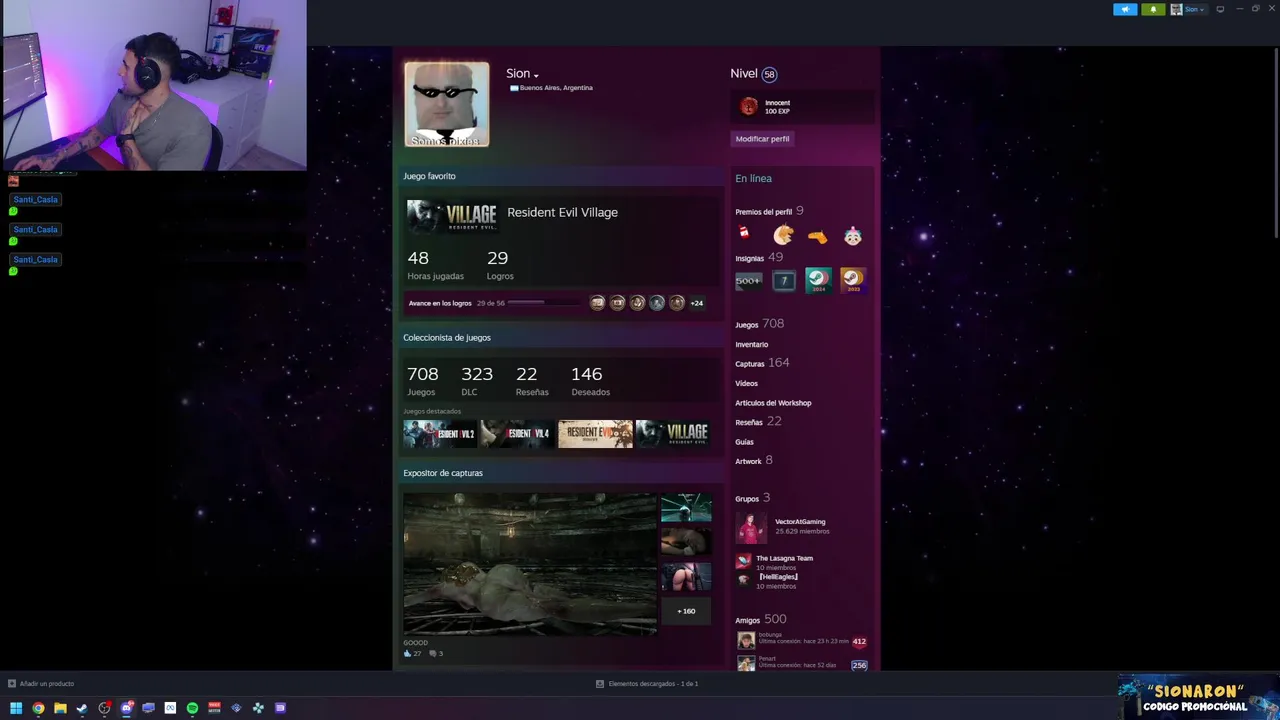Open the orange pointing hand profile award

pos(817,237)
